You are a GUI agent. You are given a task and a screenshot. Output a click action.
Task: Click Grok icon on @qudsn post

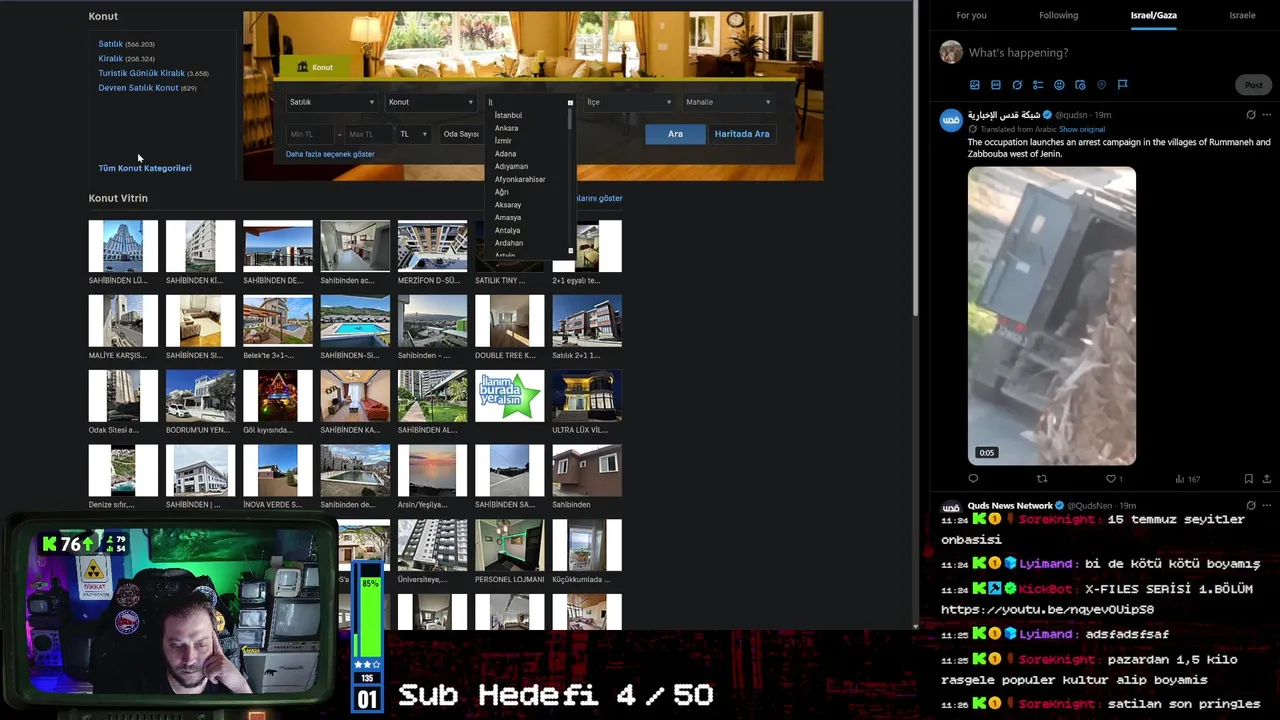1250,115
